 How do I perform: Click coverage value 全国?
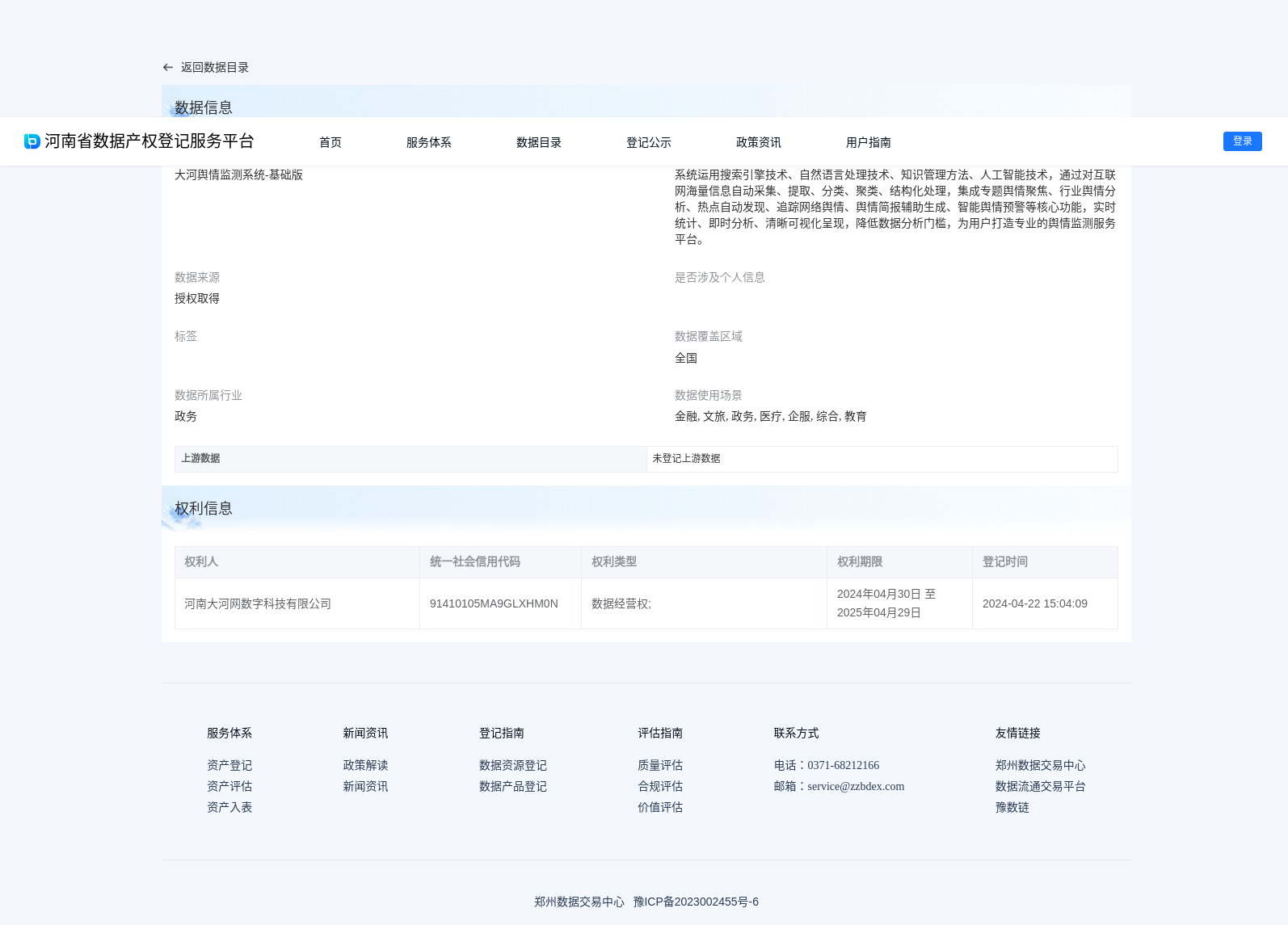(686, 358)
